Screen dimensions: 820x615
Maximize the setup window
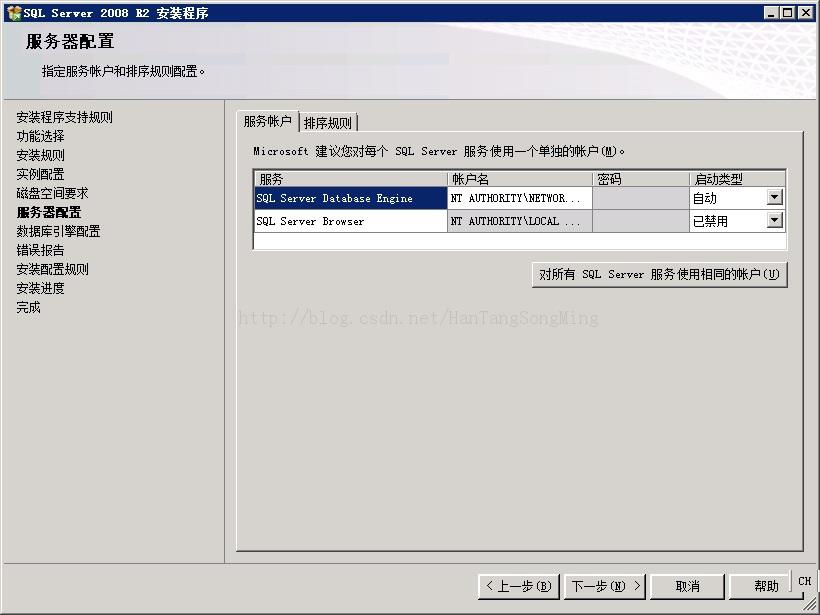(x=787, y=13)
